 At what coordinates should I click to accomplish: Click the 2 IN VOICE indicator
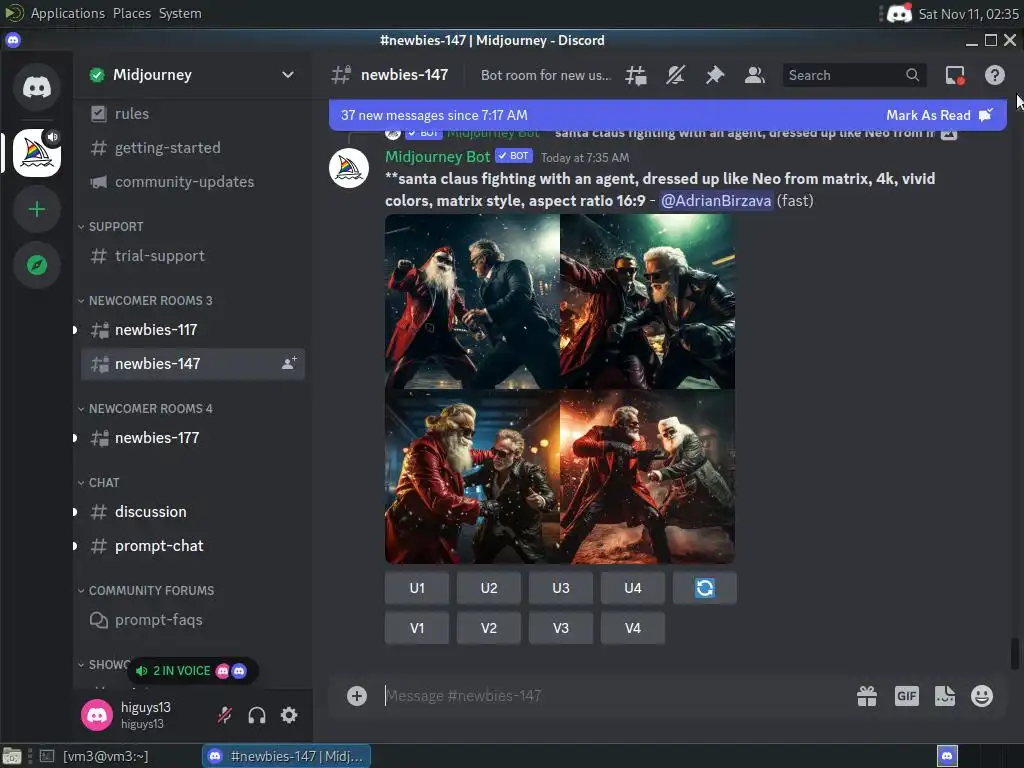click(193, 671)
